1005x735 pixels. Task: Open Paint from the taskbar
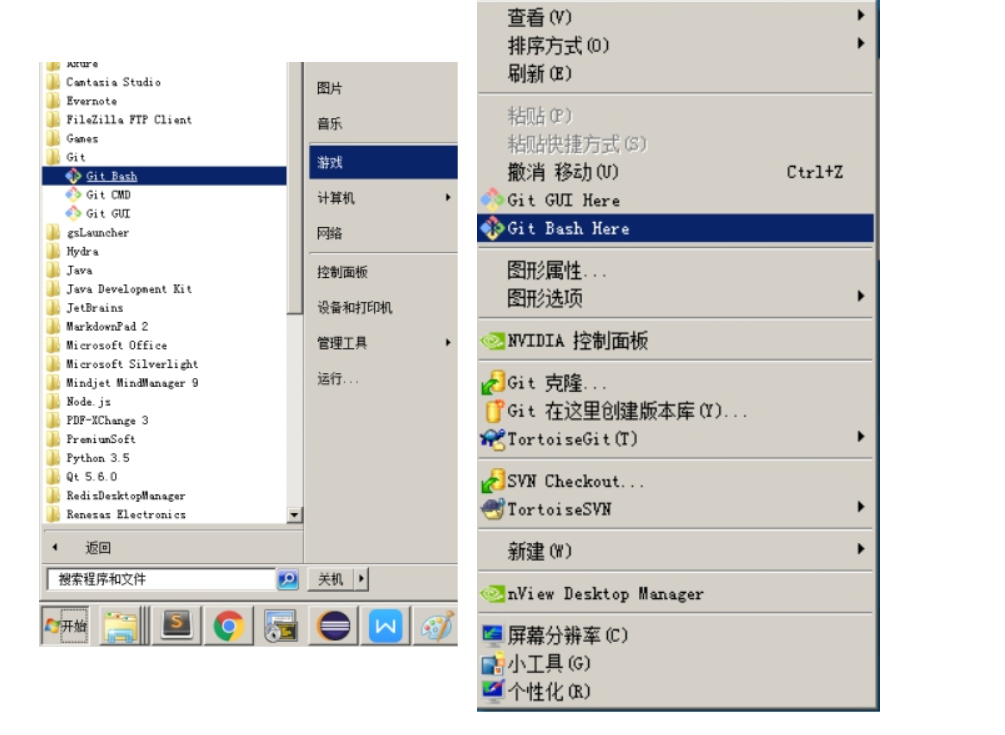click(438, 626)
